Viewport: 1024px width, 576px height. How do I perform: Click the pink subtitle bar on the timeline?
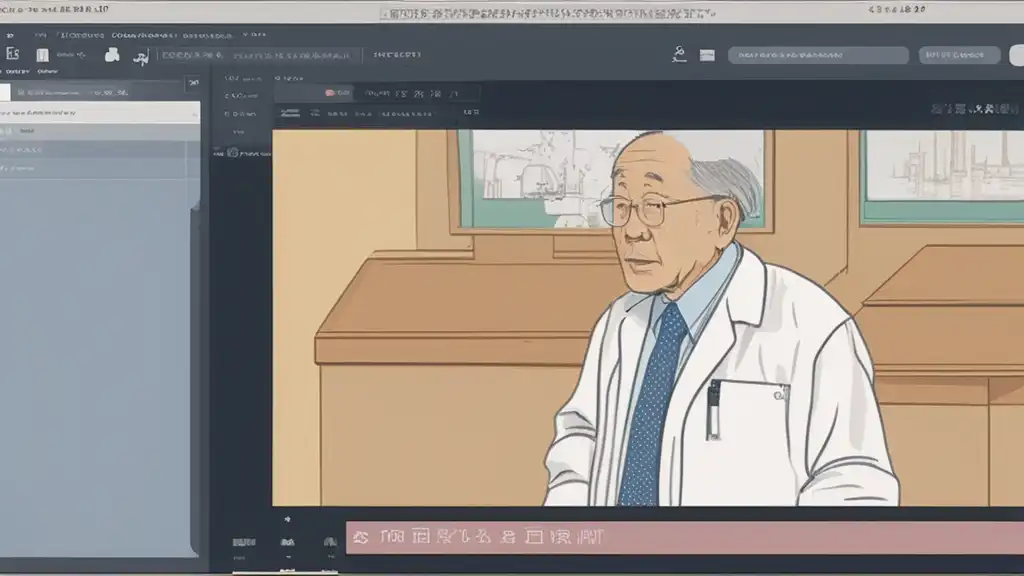(684, 537)
